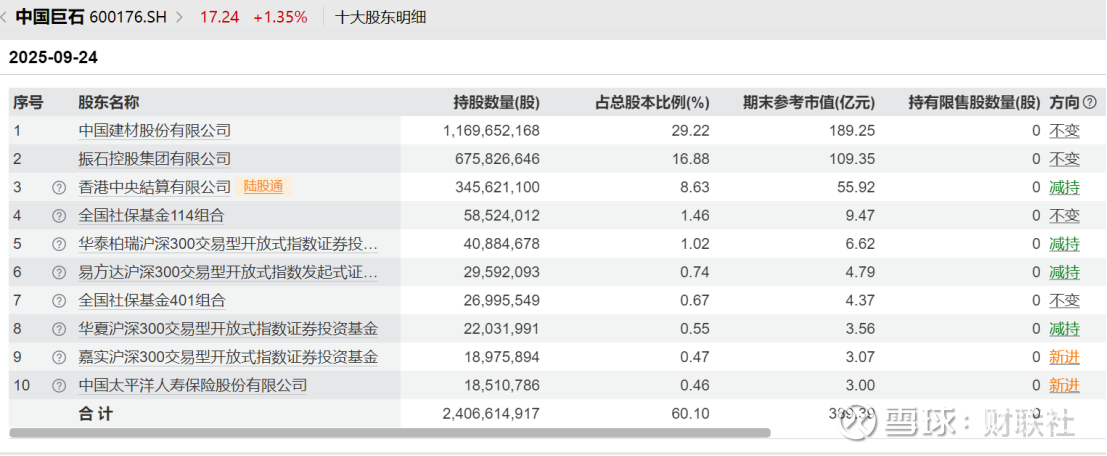
Task: Go back using the left chevron before 中国巨石
Action: pos(7,17)
